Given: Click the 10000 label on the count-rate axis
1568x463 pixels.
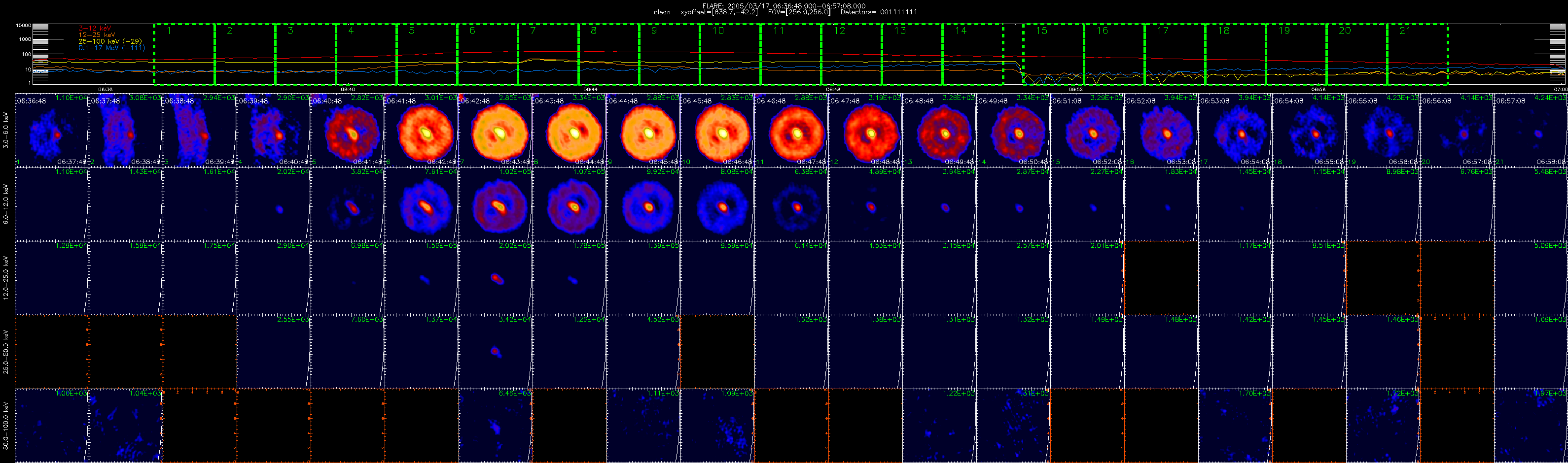Looking at the screenshot, I should click(23, 26).
